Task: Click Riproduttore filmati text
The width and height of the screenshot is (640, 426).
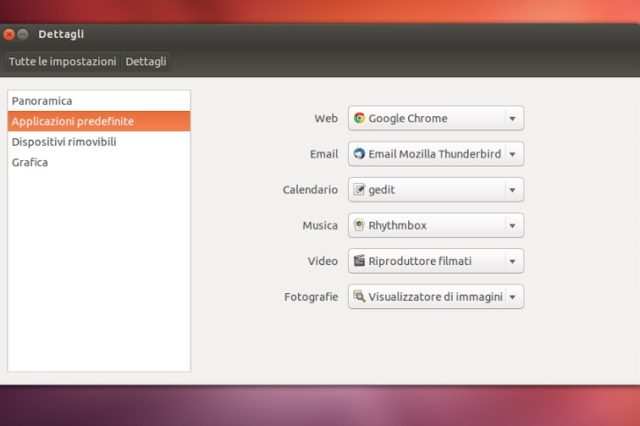Action: [420, 261]
